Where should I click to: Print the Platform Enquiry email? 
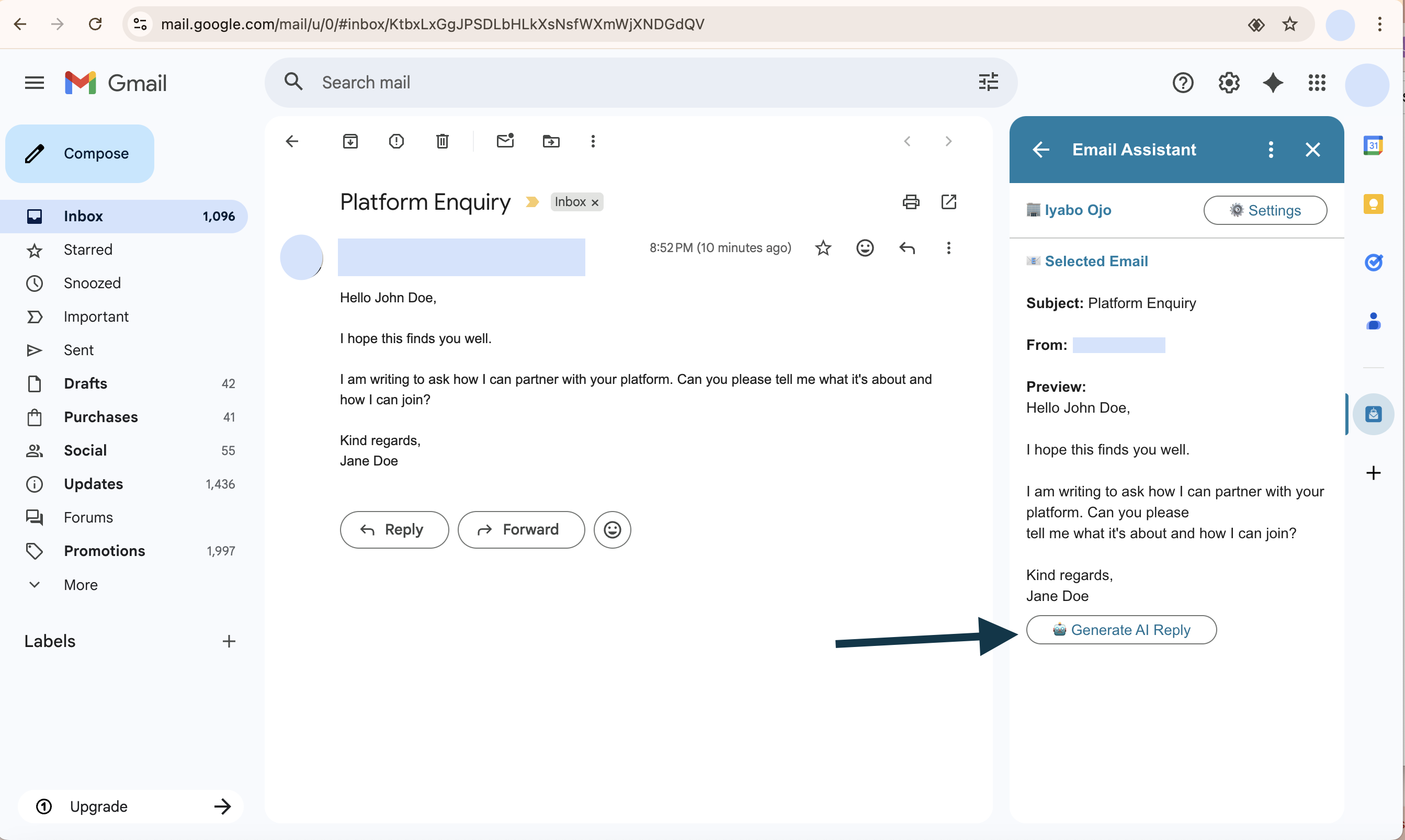[910, 201]
